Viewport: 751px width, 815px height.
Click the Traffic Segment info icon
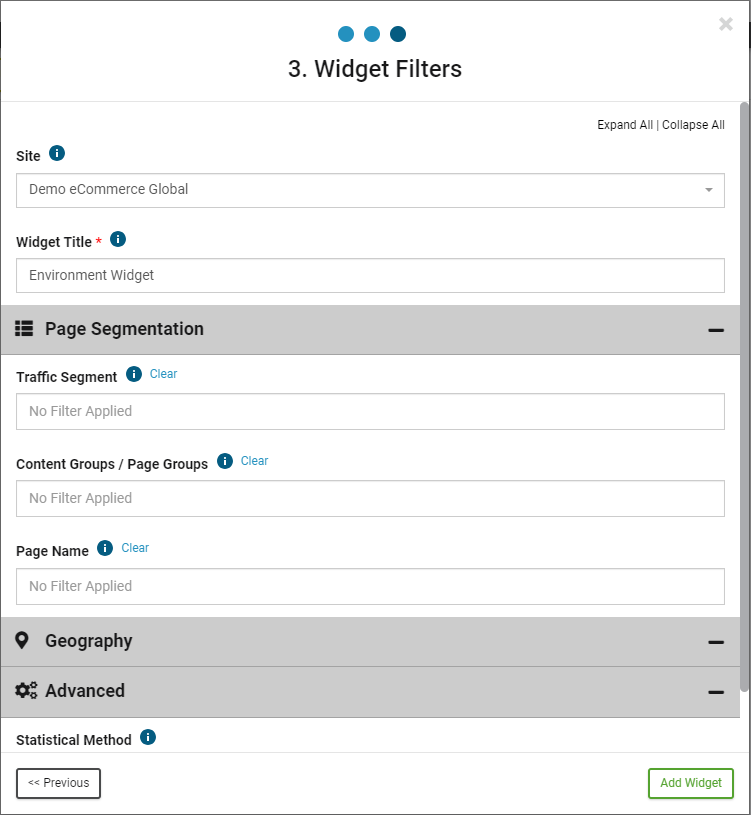(x=134, y=374)
